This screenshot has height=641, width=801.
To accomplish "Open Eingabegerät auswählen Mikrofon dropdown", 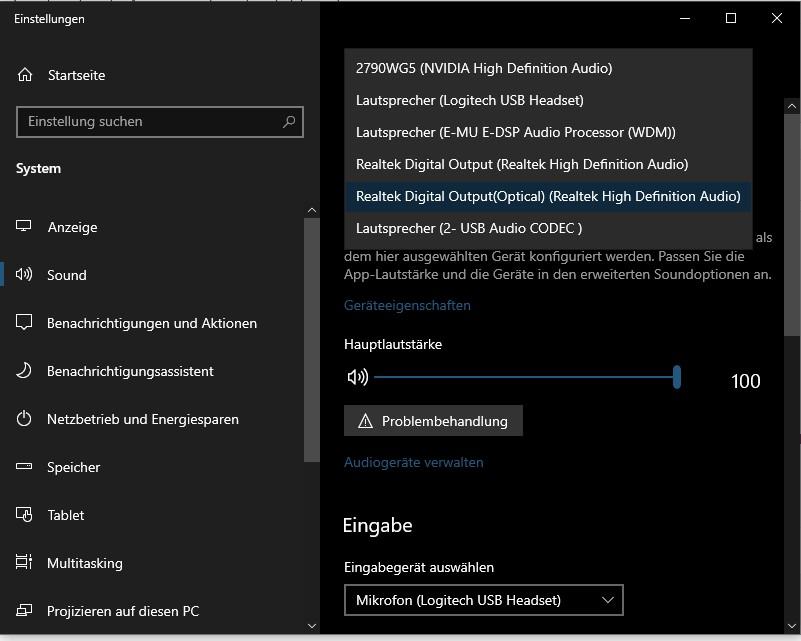I will coord(484,600).
